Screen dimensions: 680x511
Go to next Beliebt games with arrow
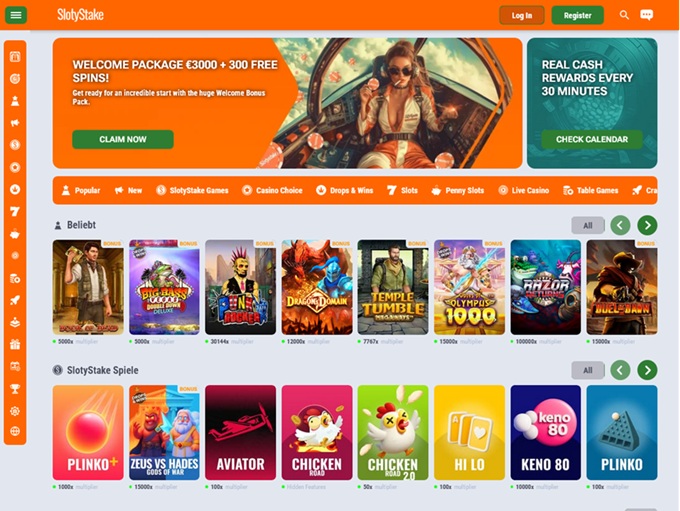point(647,225)
